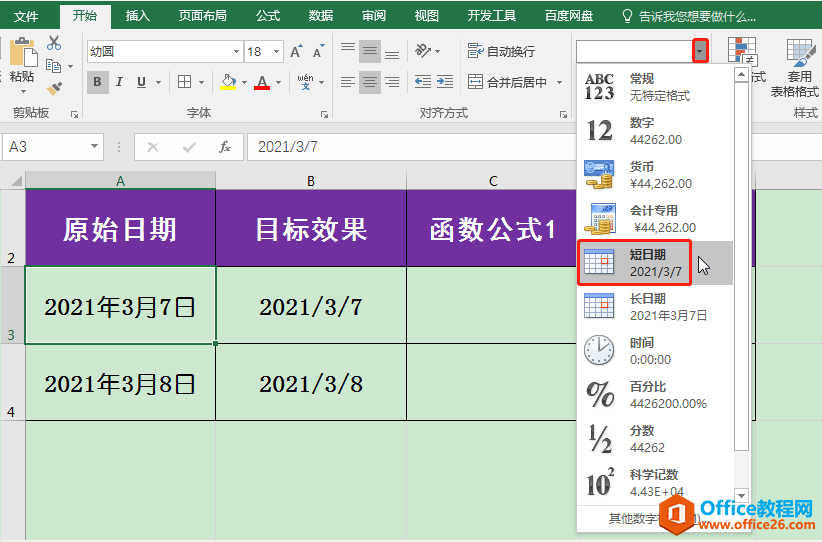Viewport: 822px width, 542px height.
Task: Switch to the 视图 tab
Action: point(427,16)
